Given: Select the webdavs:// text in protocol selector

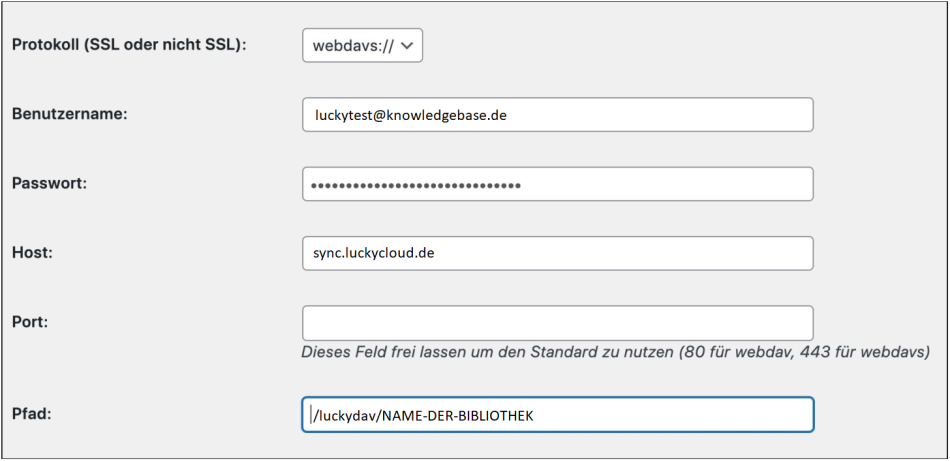Looking at the screenshot, I should (x=353, y=45).
